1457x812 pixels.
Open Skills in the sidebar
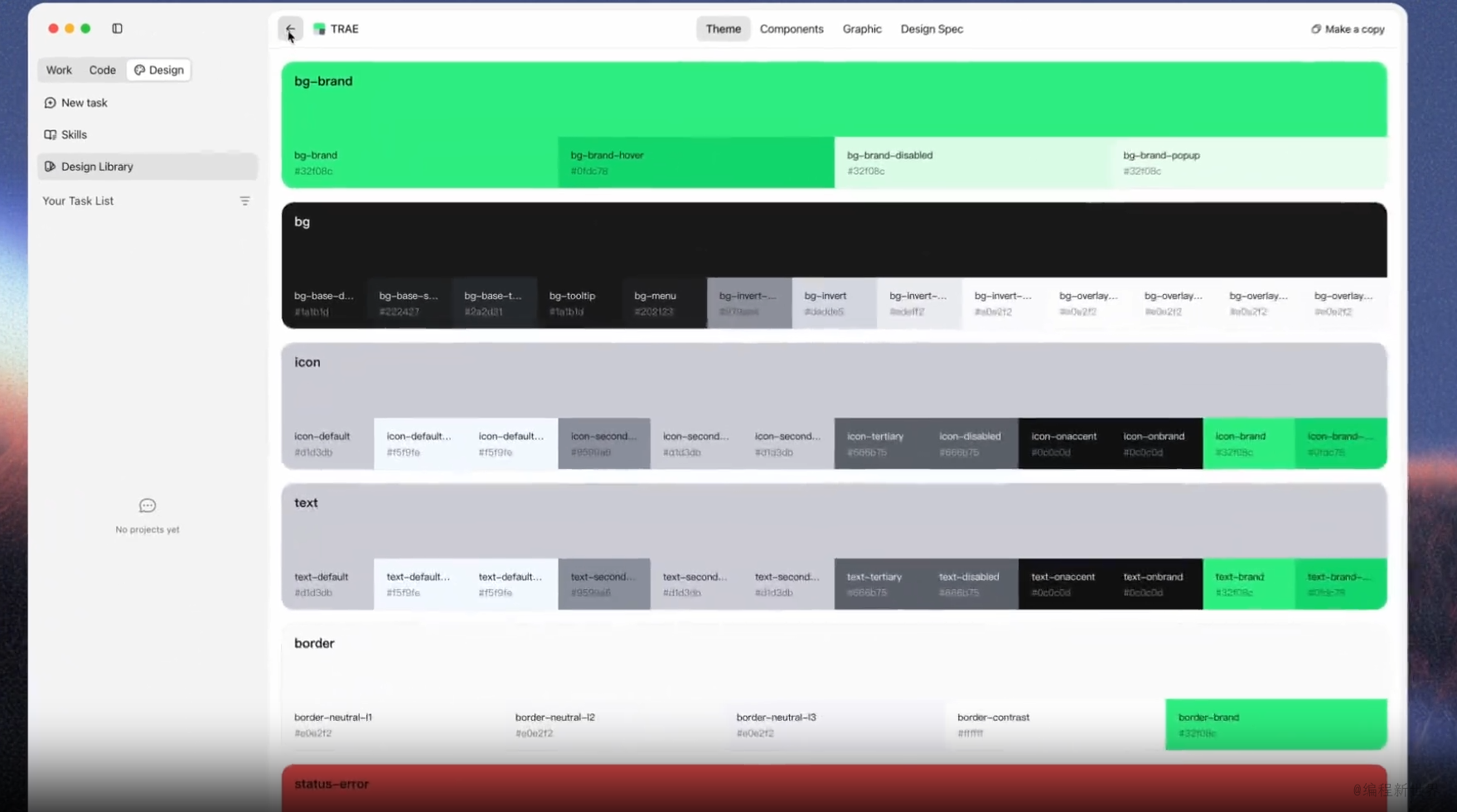(148, 134)
